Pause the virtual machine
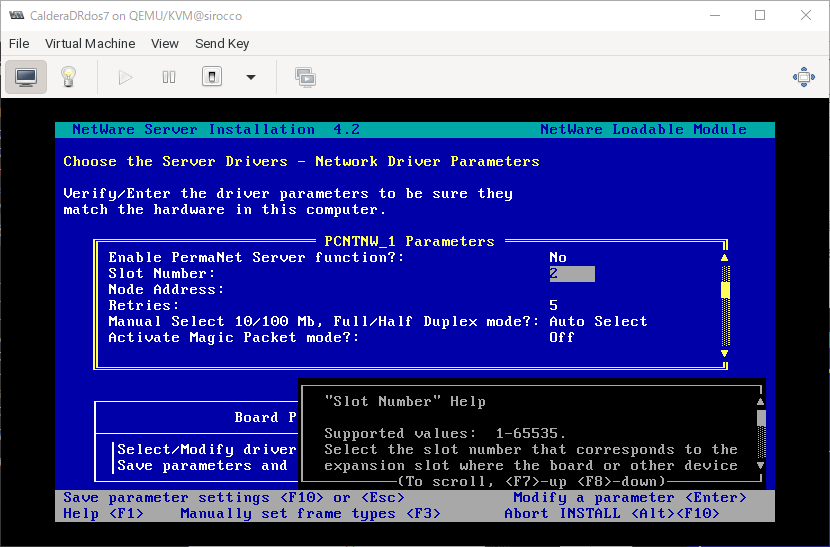830x547 pixels. (169, 77)
